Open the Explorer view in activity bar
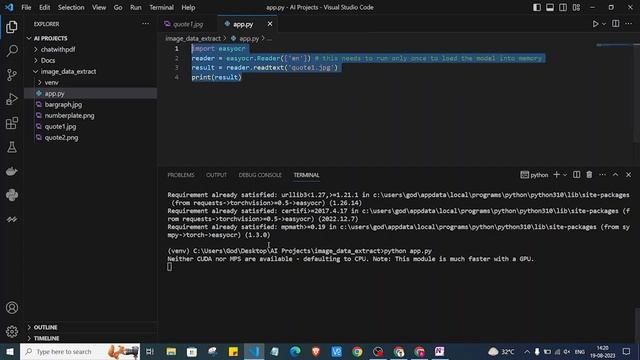The width and height of the screenshot is (640, 360). coord(12,27)
